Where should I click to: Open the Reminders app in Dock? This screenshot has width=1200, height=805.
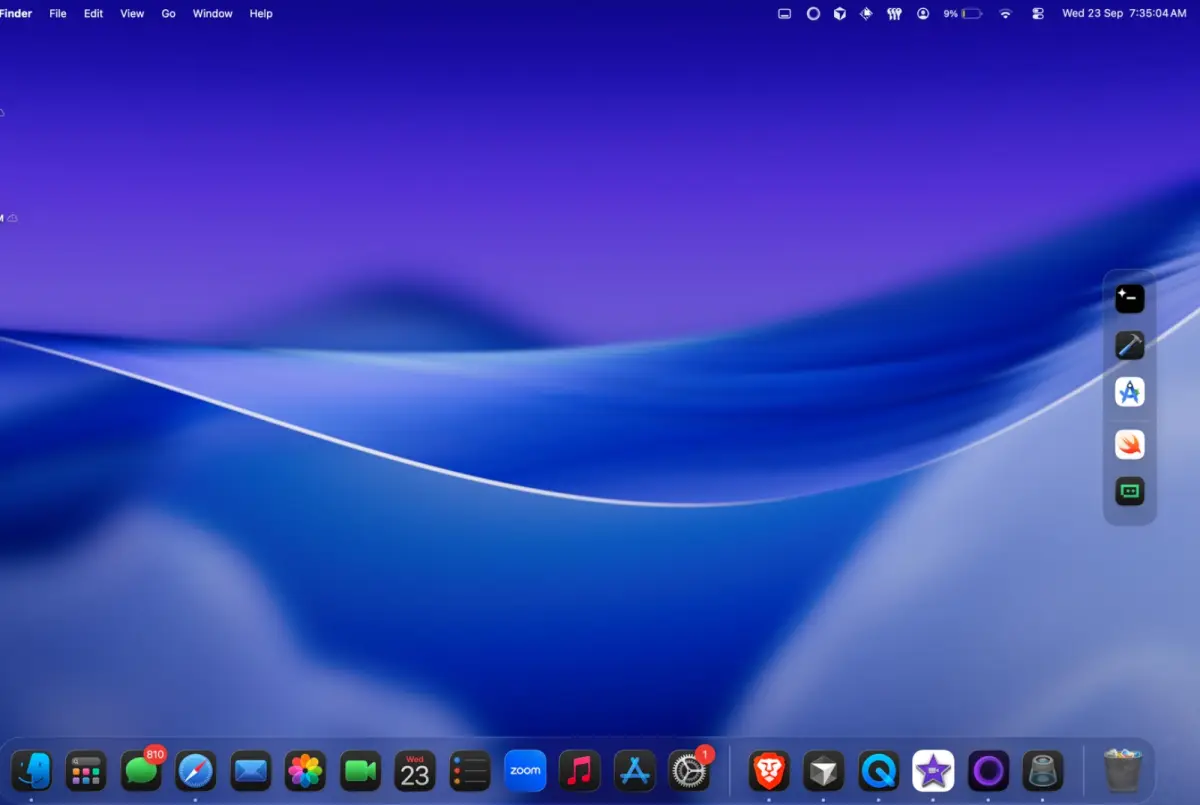point(470,771)
